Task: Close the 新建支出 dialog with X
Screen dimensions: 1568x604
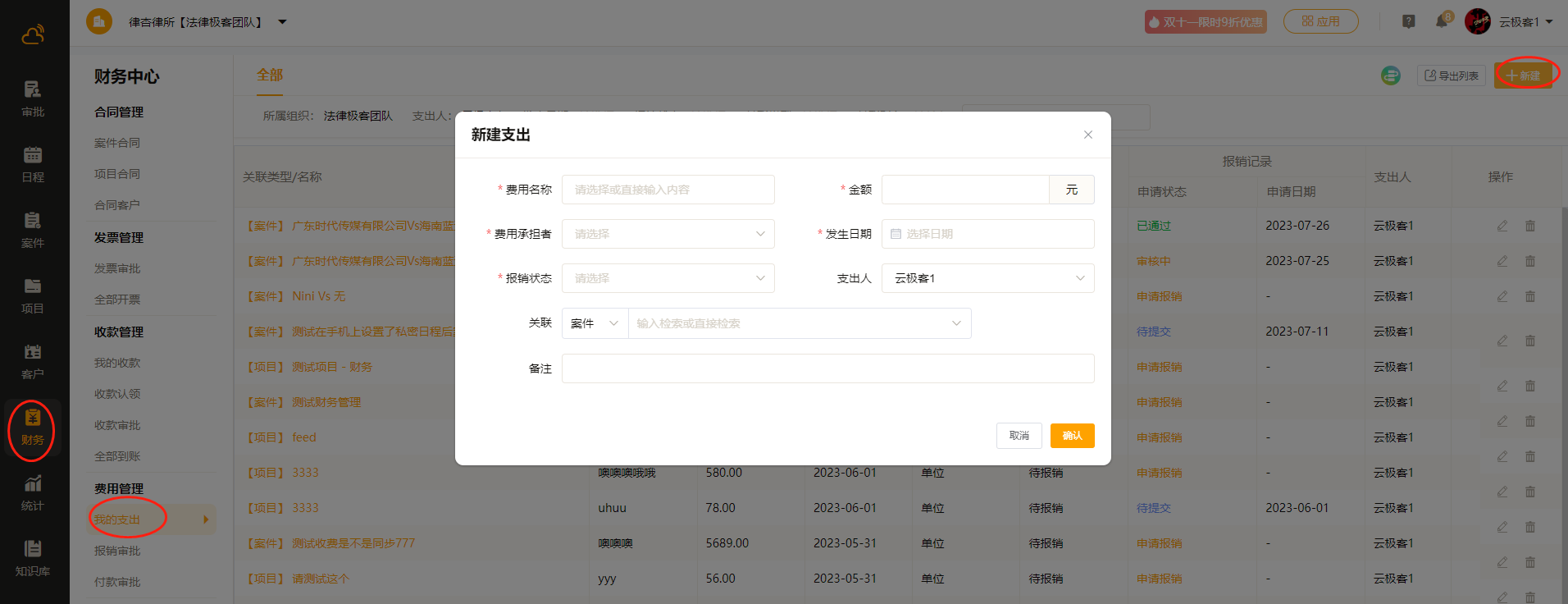Action: pyautogui.click(x=1087, y=135)
